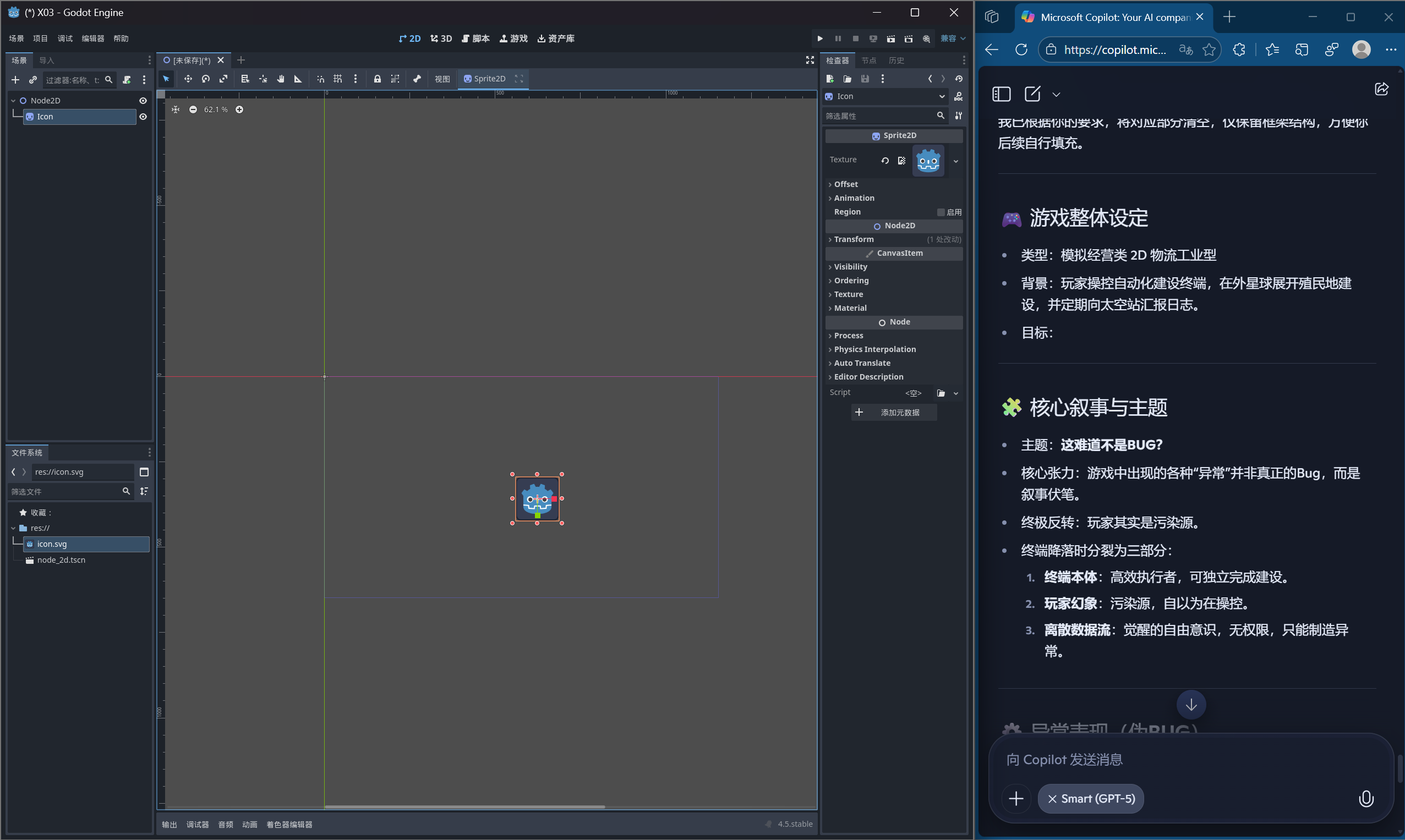
Task: Open the Texture property dropdown arrow
Action: point(955,161)
